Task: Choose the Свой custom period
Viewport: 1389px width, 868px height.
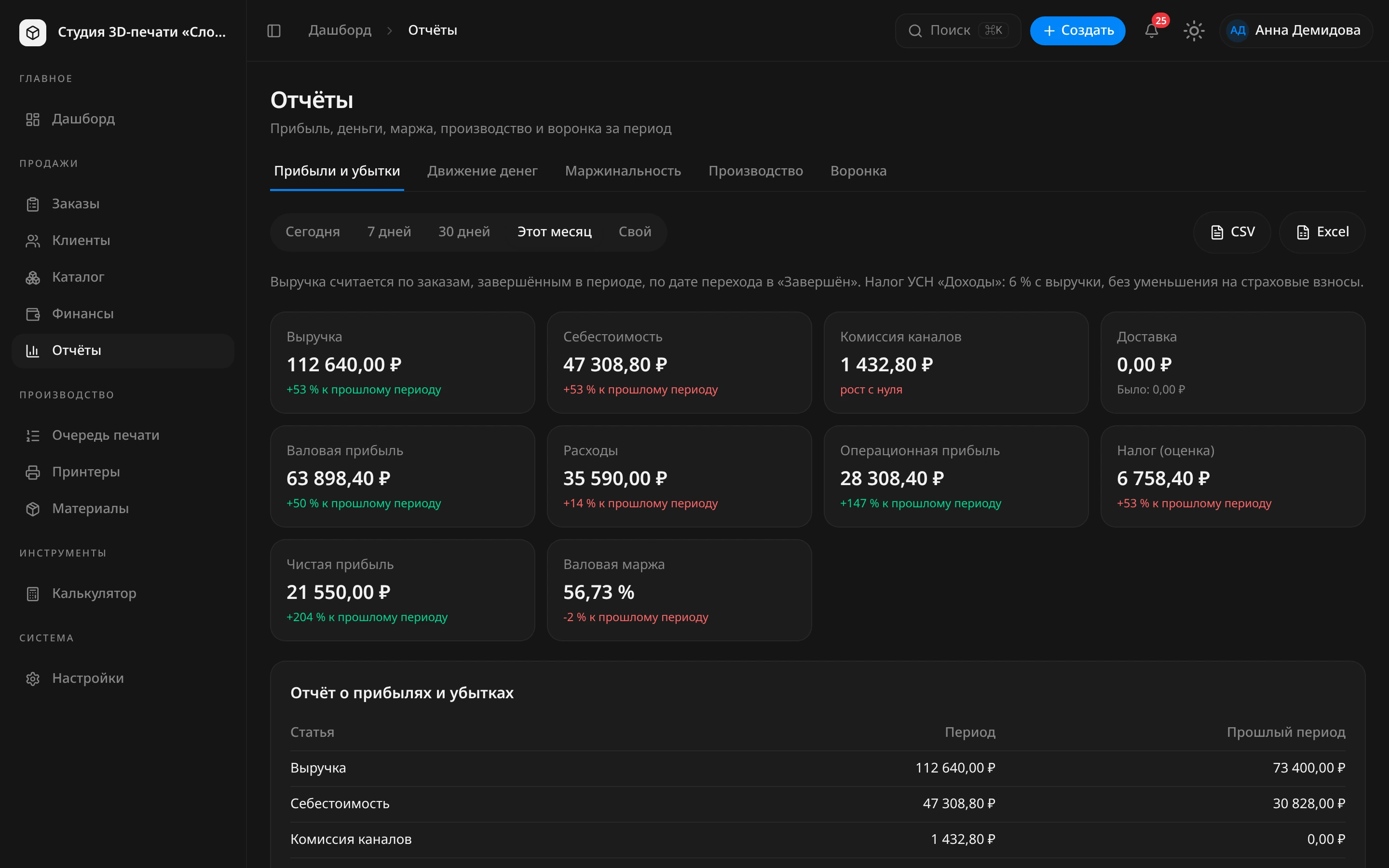Action: [635, 232]
